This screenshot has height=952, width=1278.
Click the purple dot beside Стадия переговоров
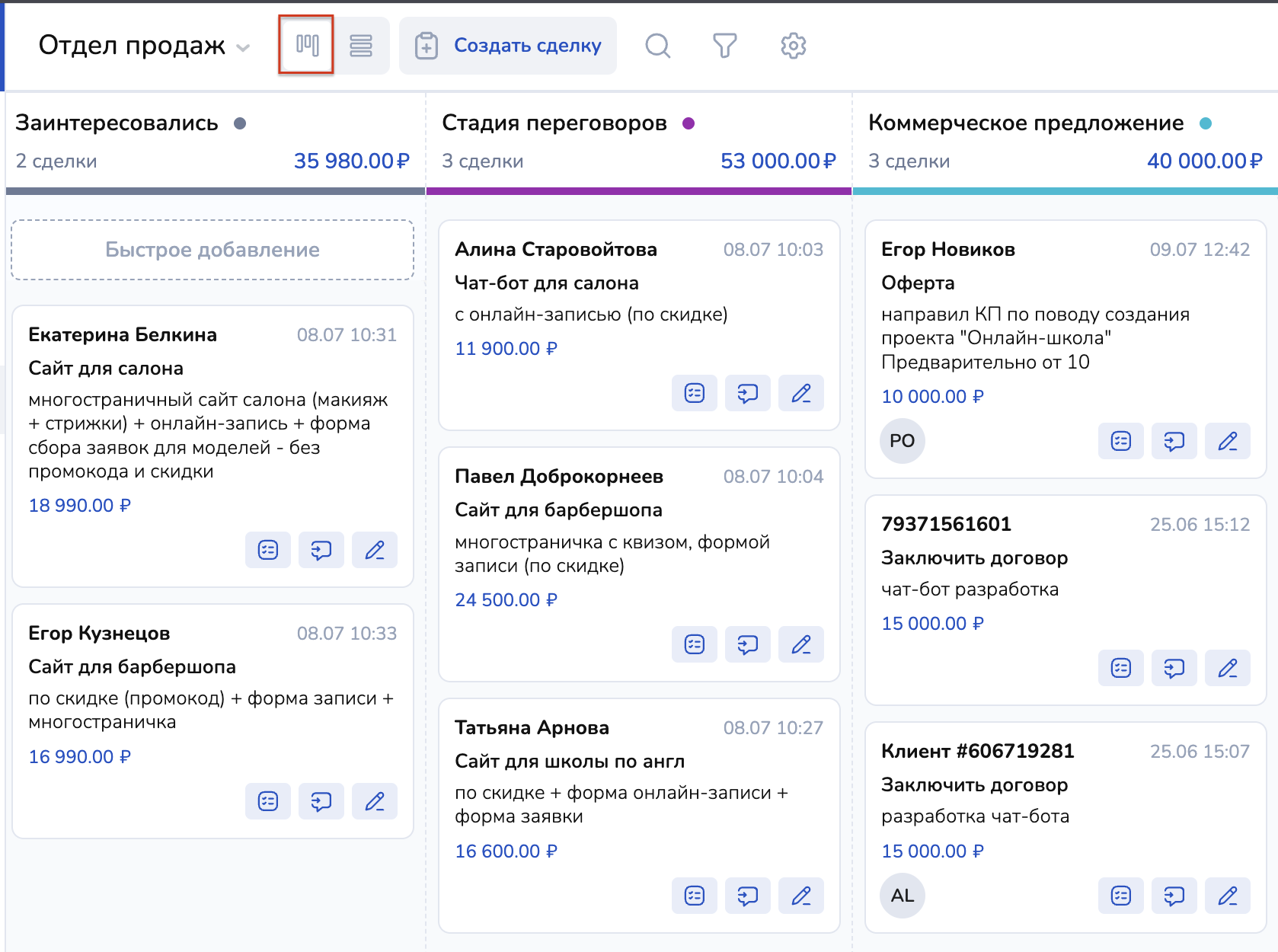point(689,123)
